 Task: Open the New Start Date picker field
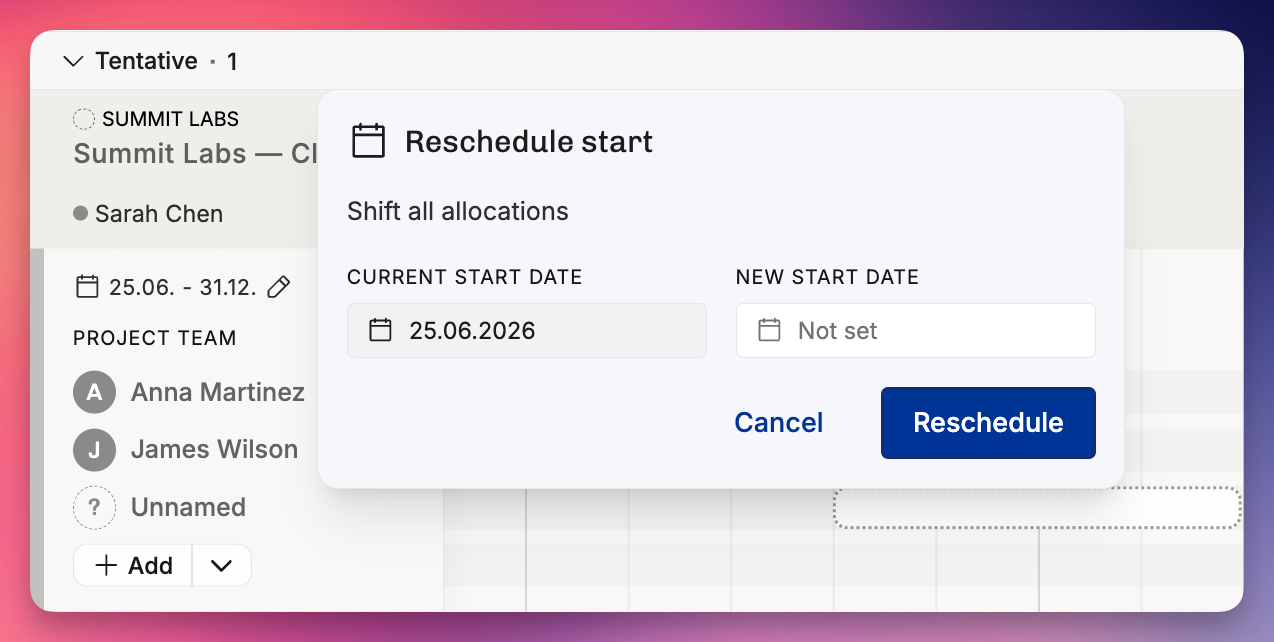click(916, 330)
